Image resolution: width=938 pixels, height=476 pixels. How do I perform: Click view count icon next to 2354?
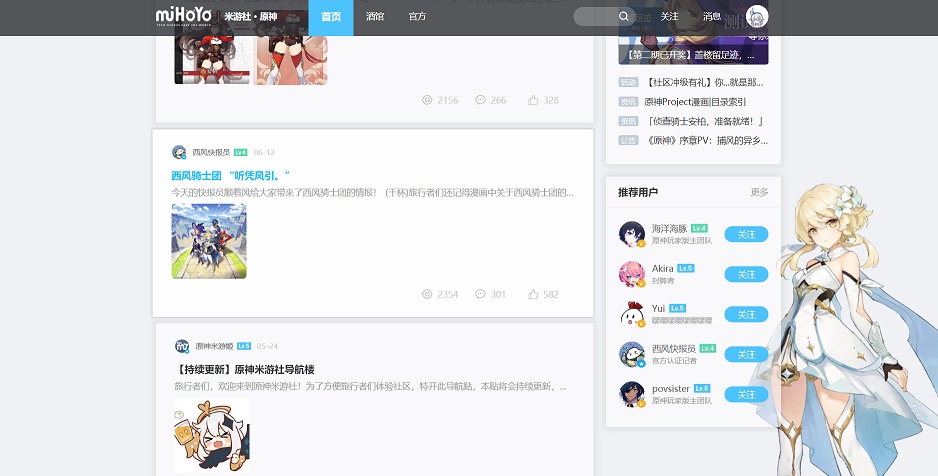click(x=427, y=294)
